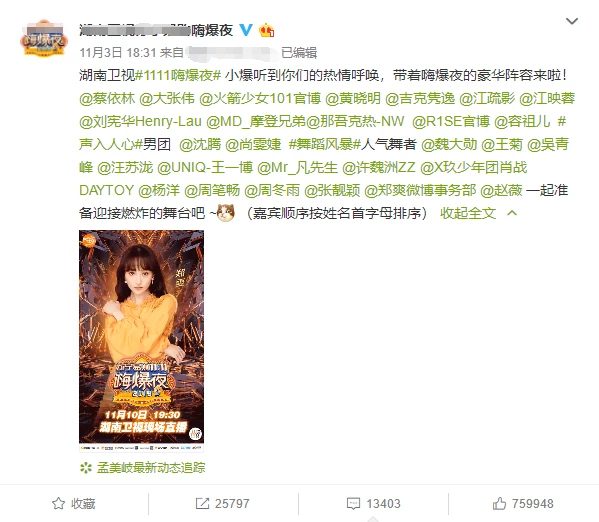The width and height of the screenshot is (599, 522).
Task: Click the crown membership icon
Action: click(267, 30)
